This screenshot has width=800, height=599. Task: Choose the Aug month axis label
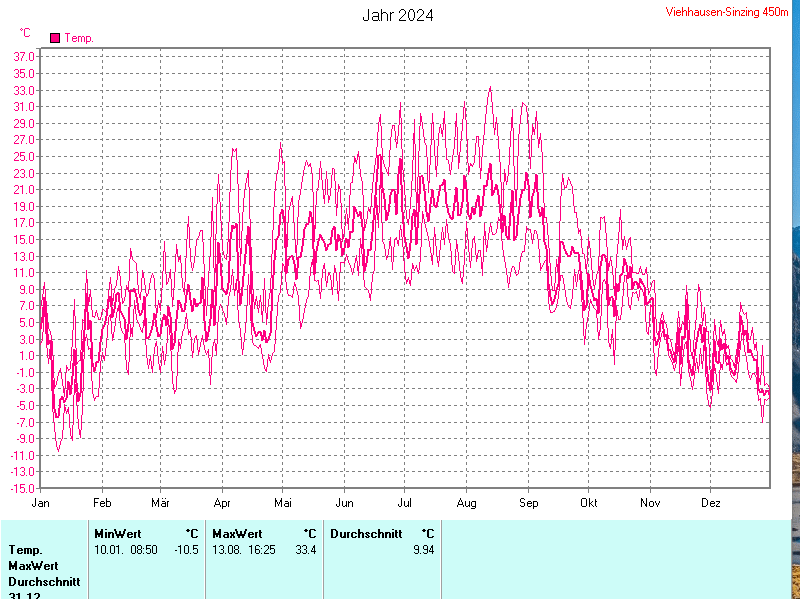pos(467,502)
